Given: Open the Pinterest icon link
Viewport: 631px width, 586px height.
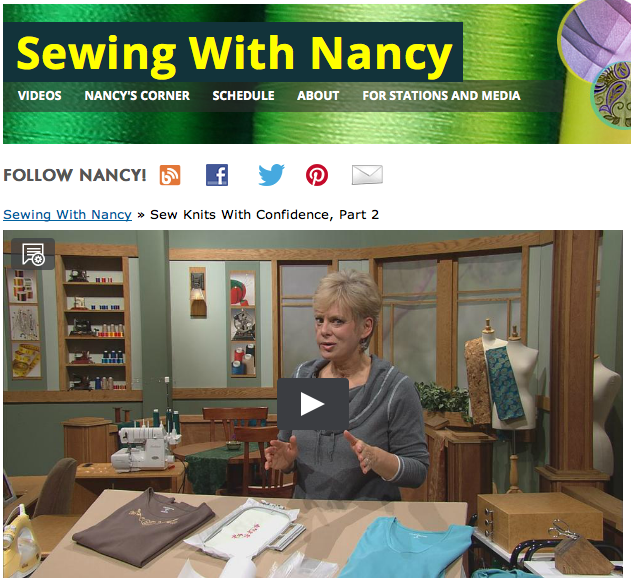Looking at the screenshot, I should 317,175.
